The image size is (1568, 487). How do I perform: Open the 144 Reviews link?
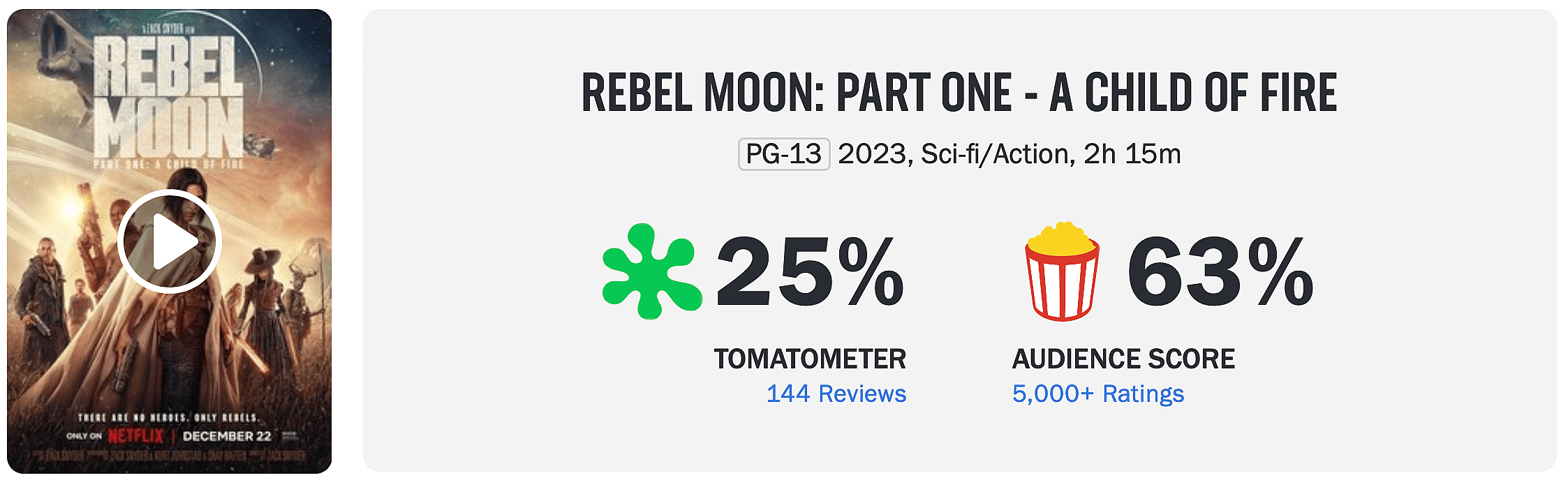coord(835,394)
